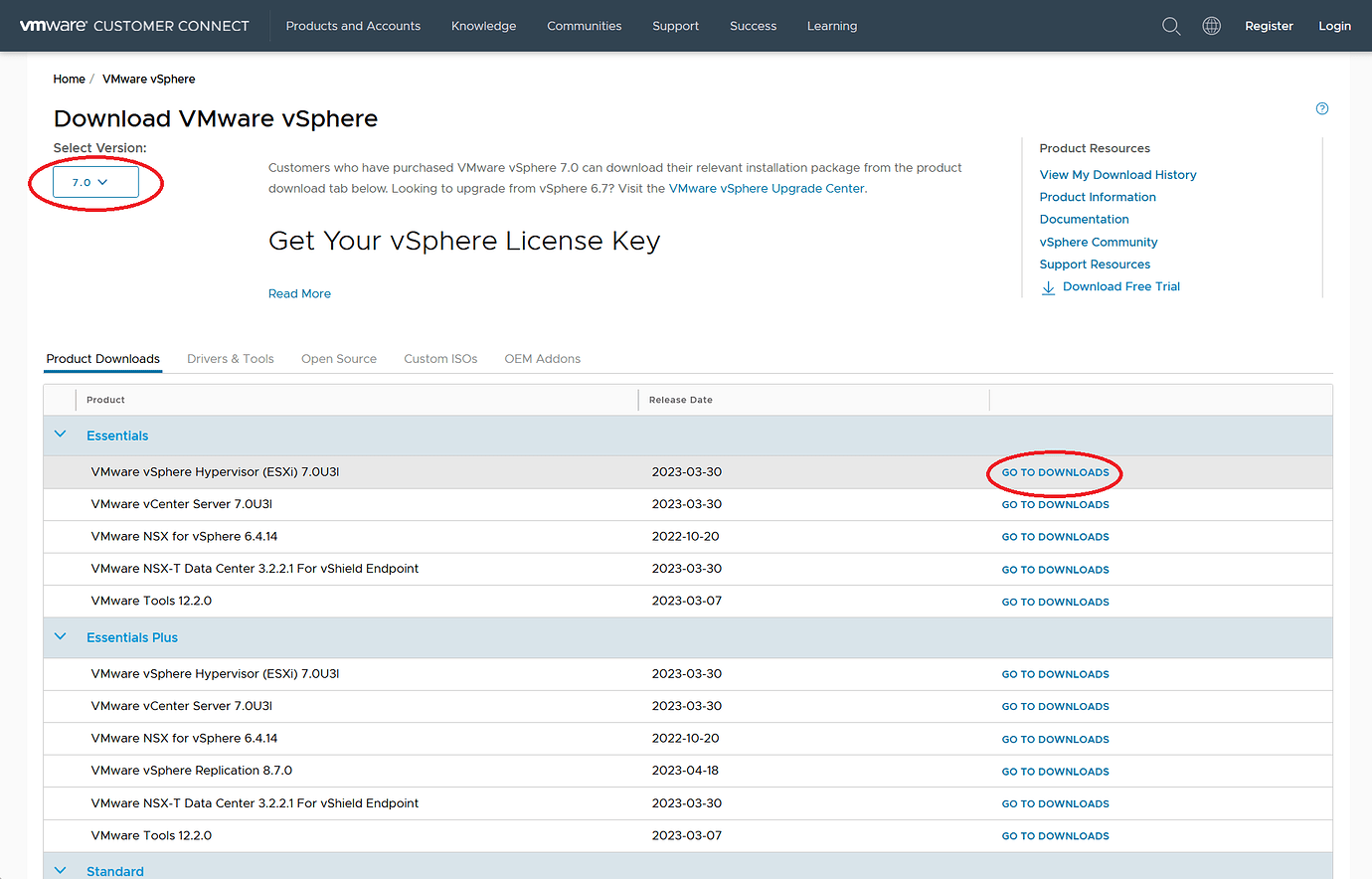
Task: Click the Essentials VMware vCenter Server 7.0U3l name
Action: (182, 504)
